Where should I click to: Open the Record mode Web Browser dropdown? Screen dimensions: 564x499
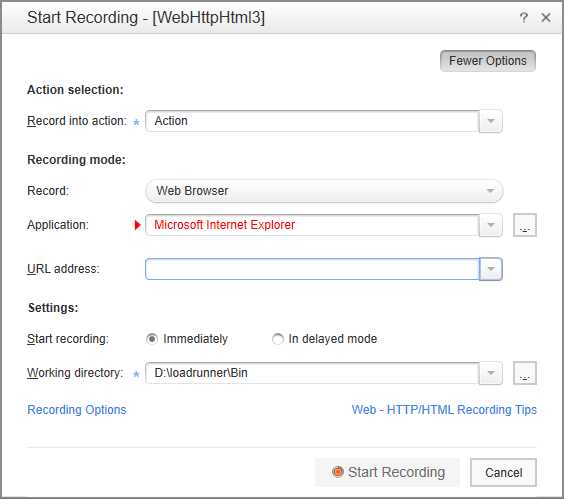(490, 191)
